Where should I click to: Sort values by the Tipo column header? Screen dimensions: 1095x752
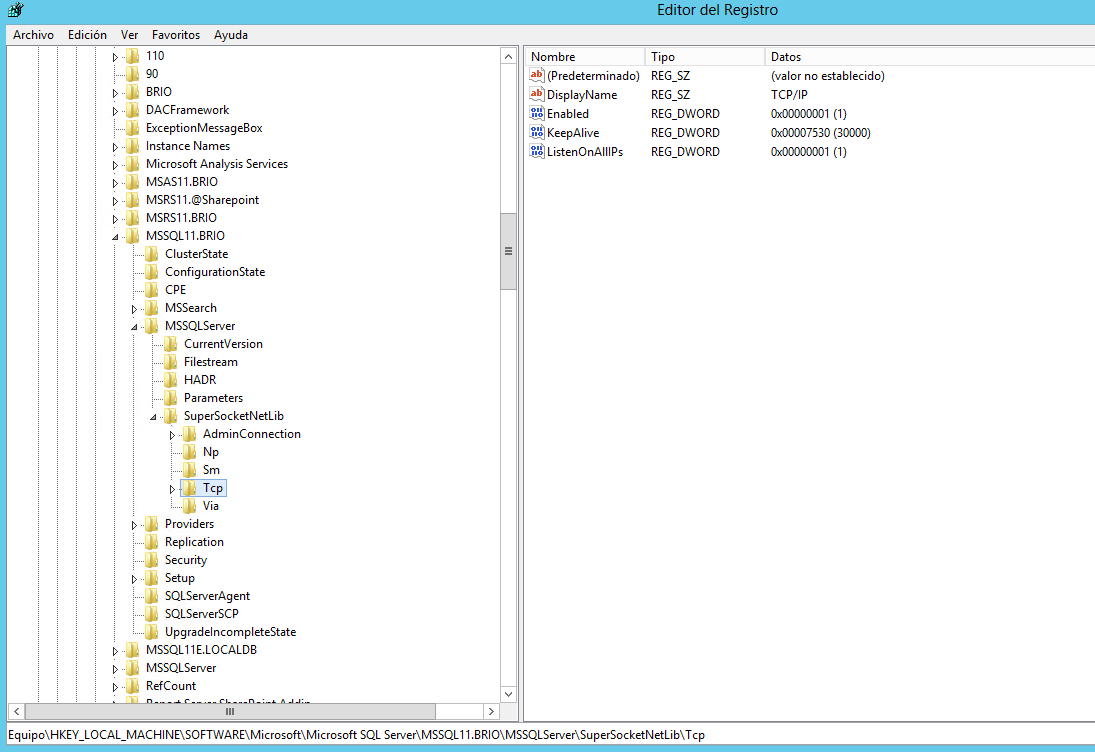705,57
